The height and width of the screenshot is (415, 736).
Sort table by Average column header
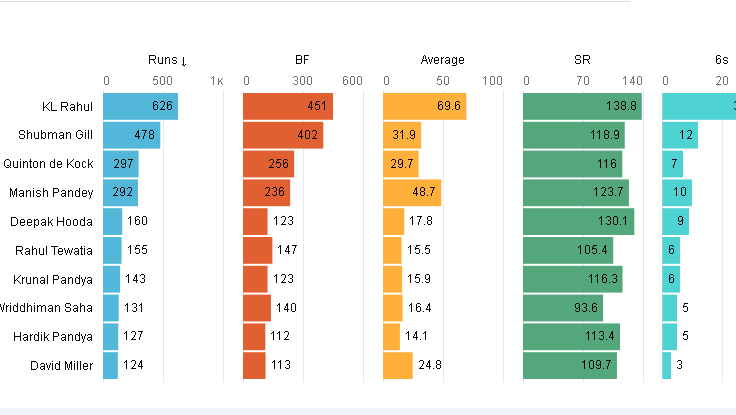tap(443, 60)
